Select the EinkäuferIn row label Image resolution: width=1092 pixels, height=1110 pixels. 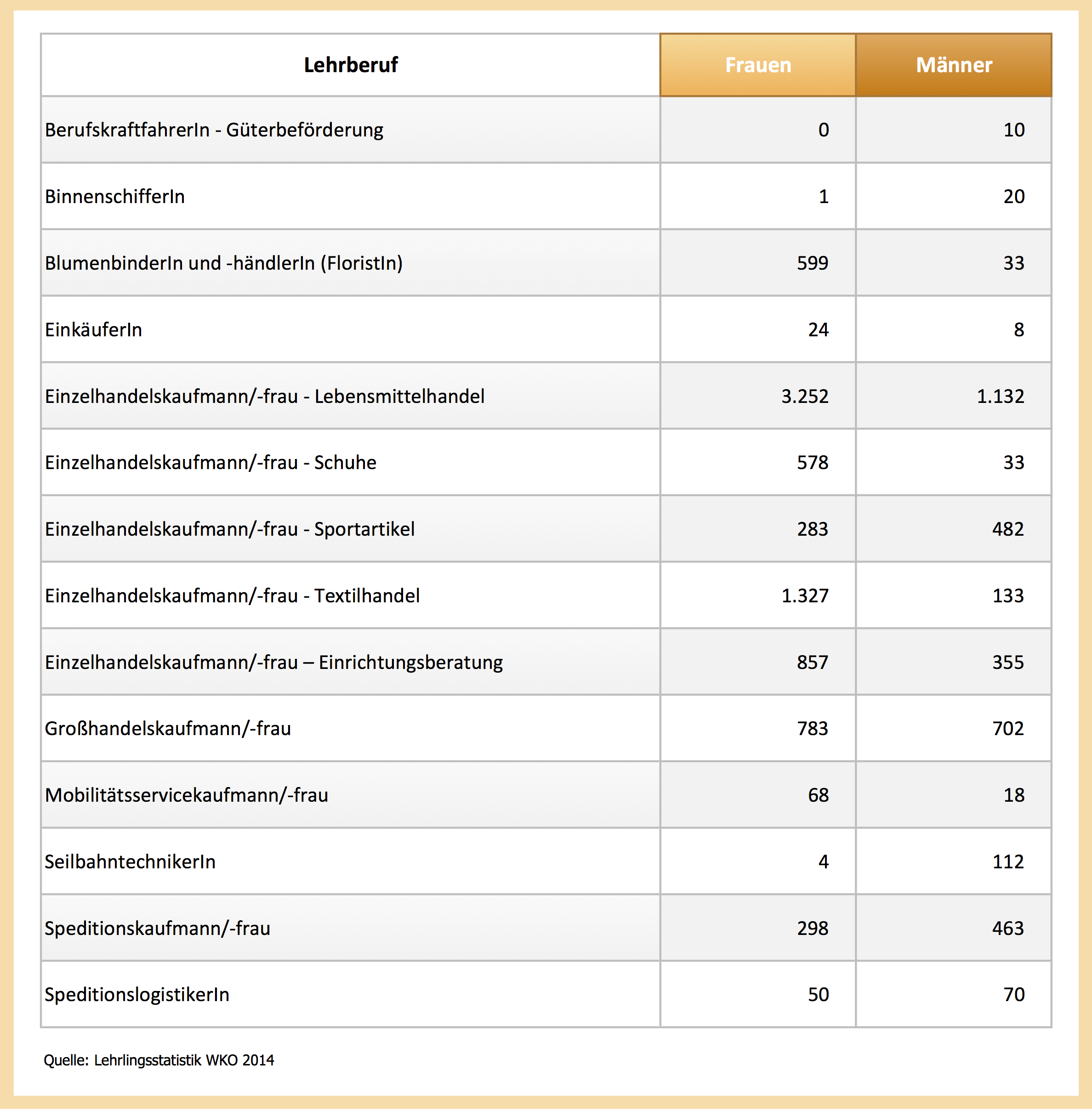[93, 330]
